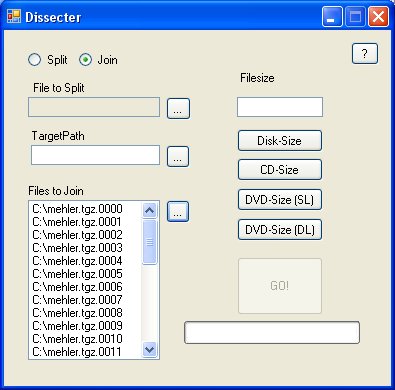Set size using the Disk-Size button

(x=280, y=141)
